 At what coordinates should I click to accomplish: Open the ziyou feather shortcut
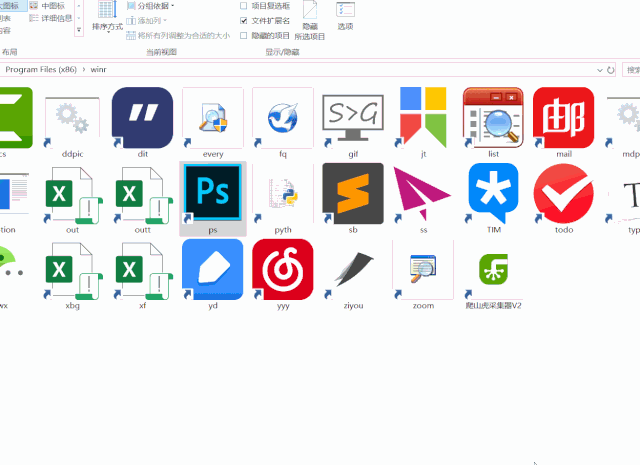353,275
